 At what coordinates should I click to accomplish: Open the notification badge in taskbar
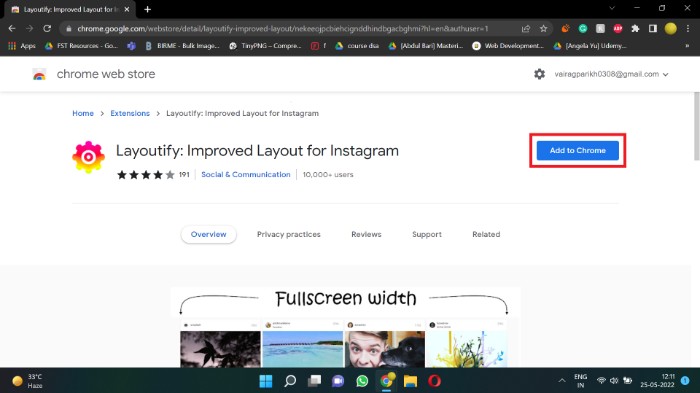click(x=685, y=380)
